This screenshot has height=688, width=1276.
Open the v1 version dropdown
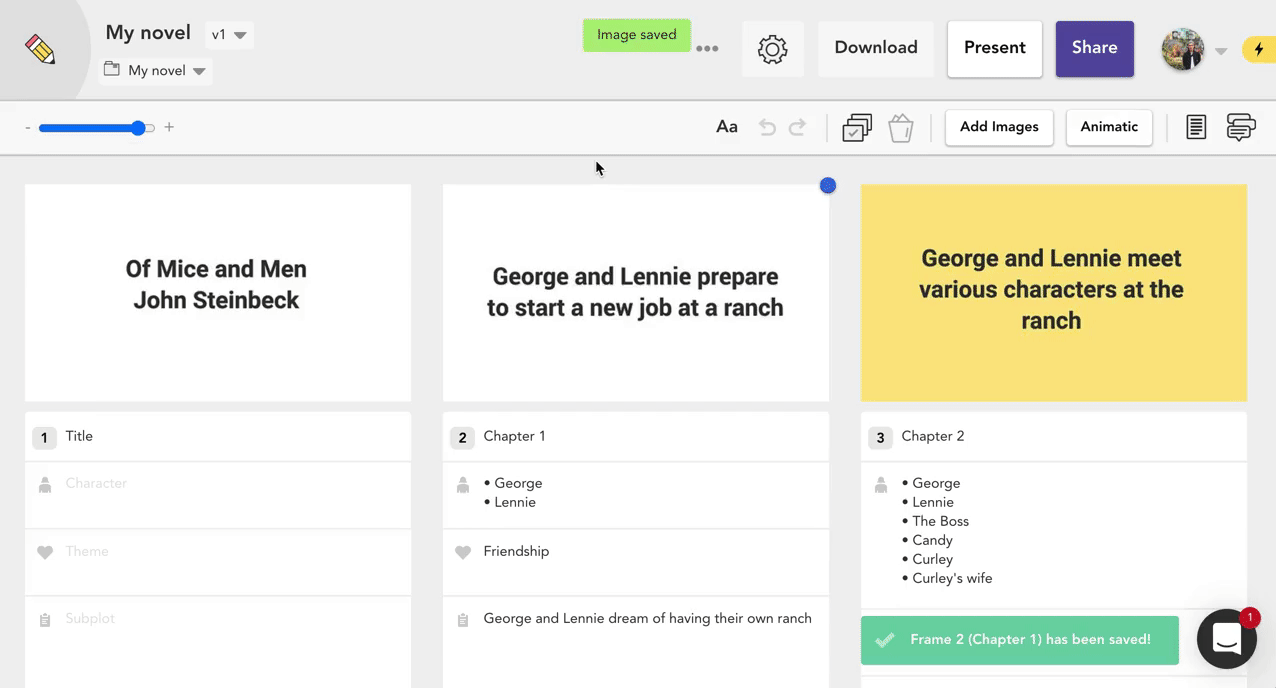229,33
